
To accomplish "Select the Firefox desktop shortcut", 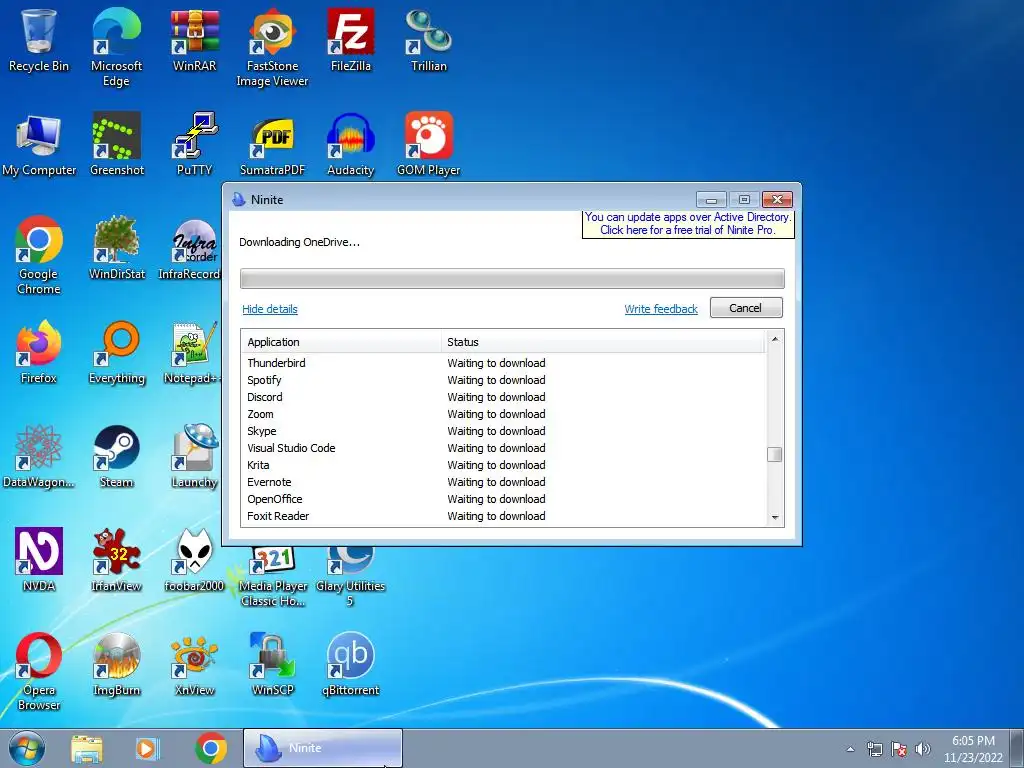I will click(x=39, y=353).
